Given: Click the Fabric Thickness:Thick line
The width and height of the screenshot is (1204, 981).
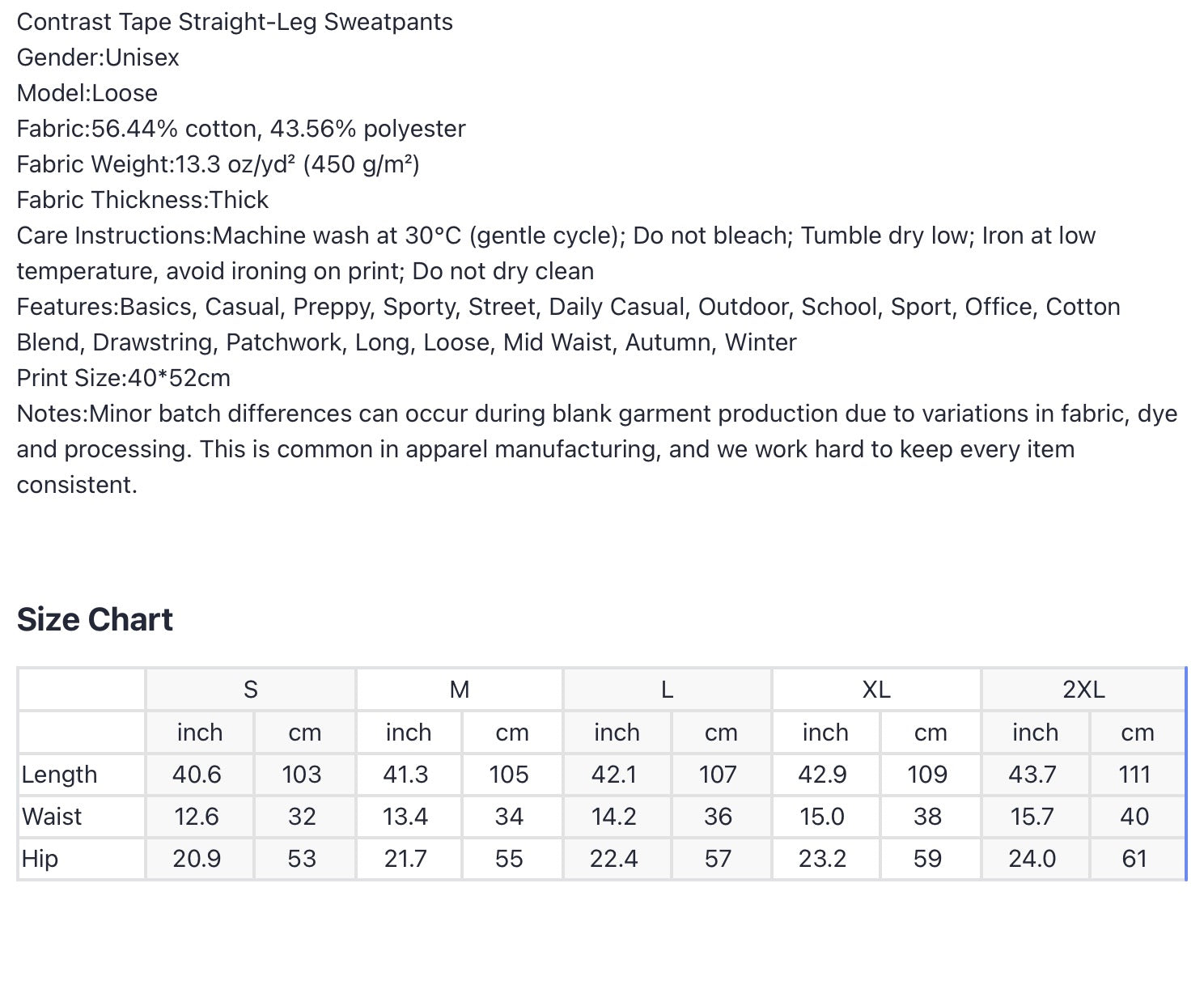Looking at the screenshot, I should click(x=142, y=200).
